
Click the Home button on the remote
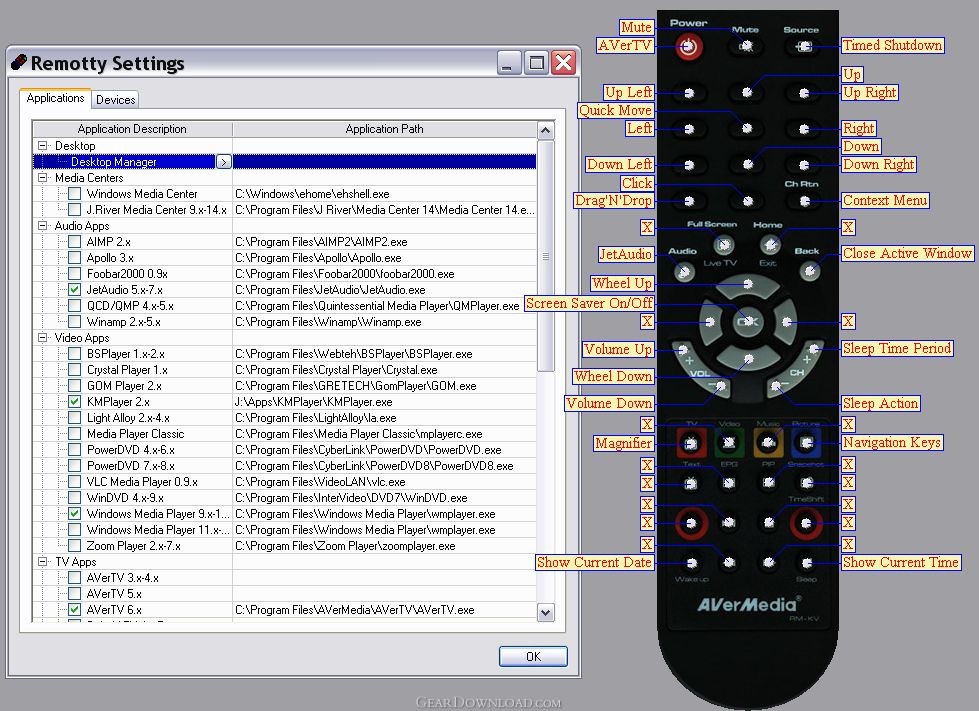770,244
